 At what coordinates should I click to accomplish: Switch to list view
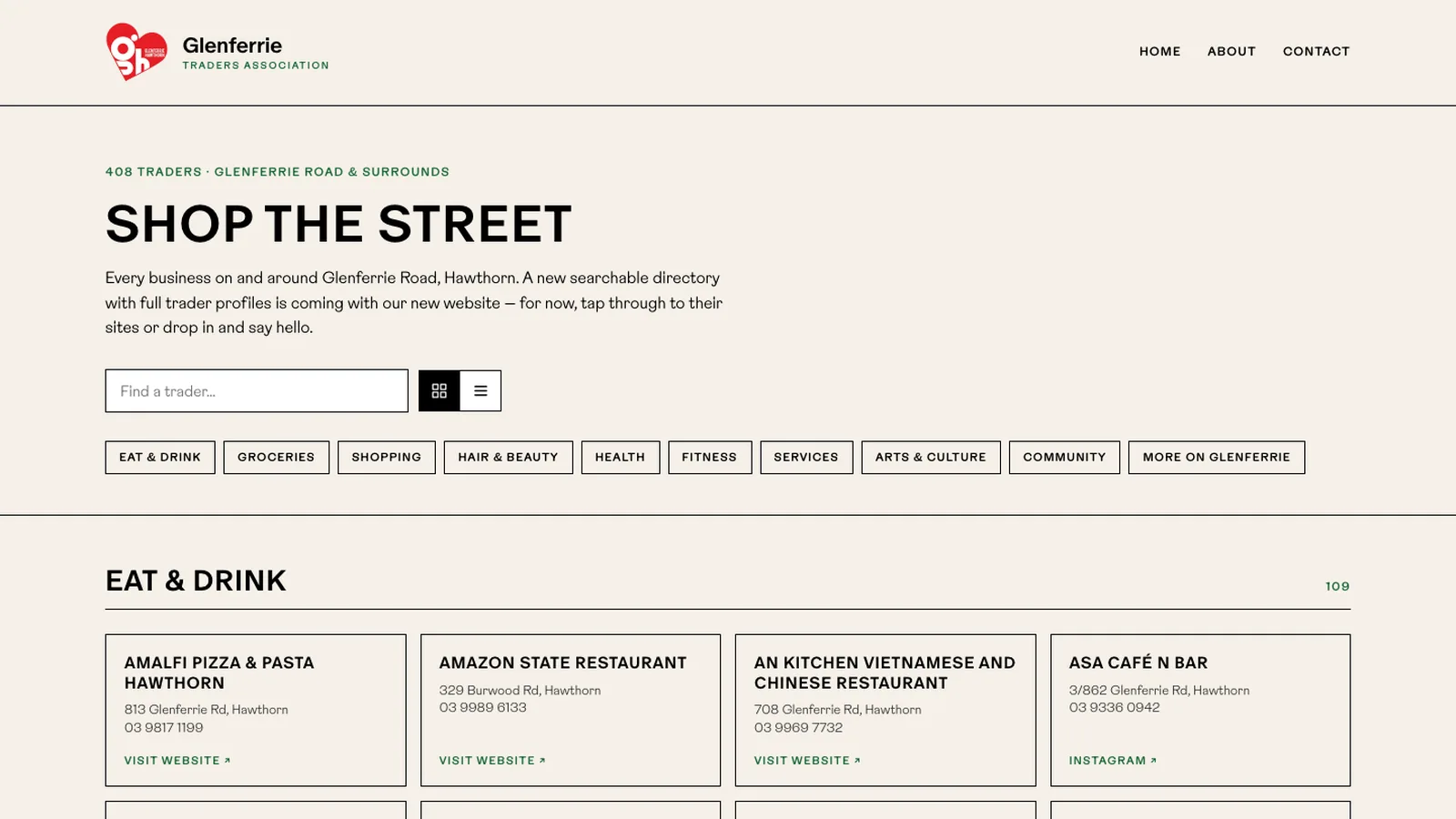tap(480, 390)
